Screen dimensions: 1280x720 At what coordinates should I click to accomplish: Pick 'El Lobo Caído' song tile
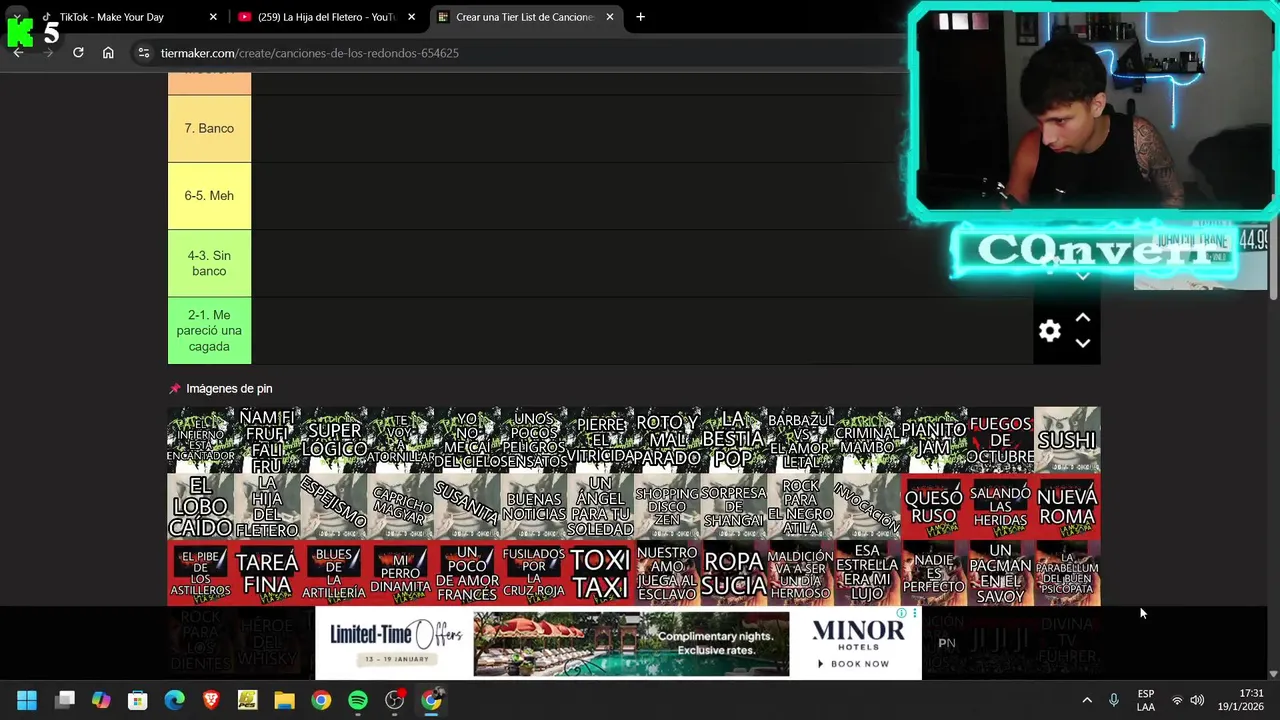tap(200, 507)
